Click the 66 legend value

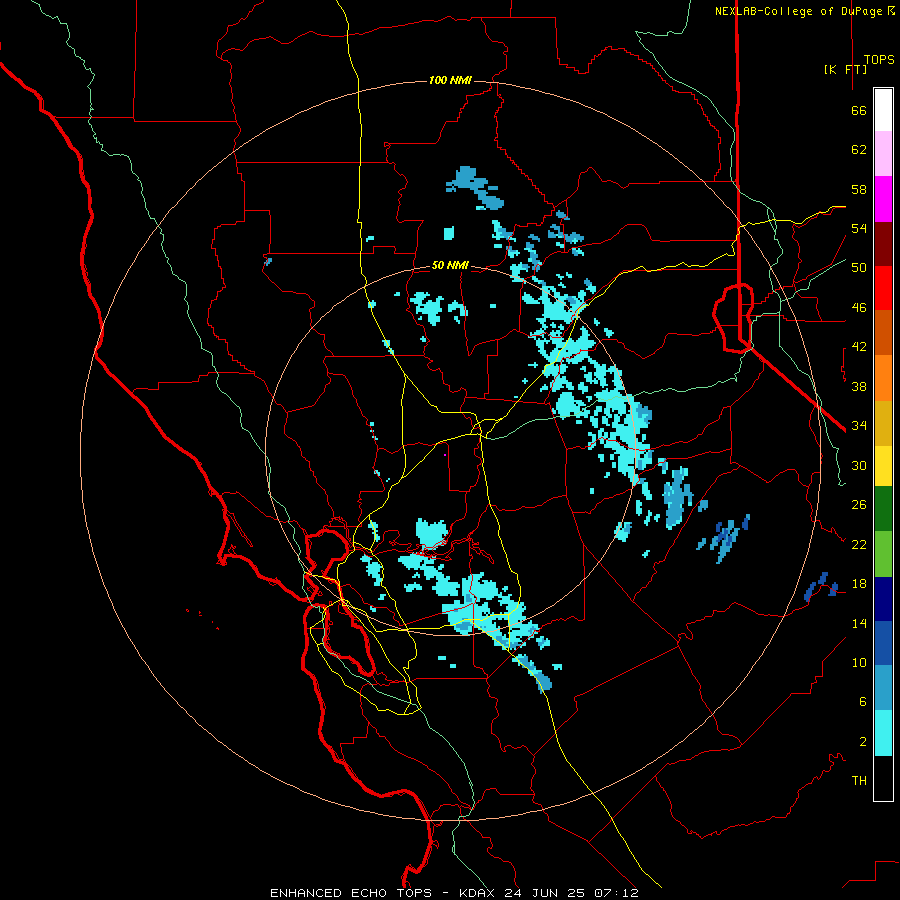pos(859,110)
